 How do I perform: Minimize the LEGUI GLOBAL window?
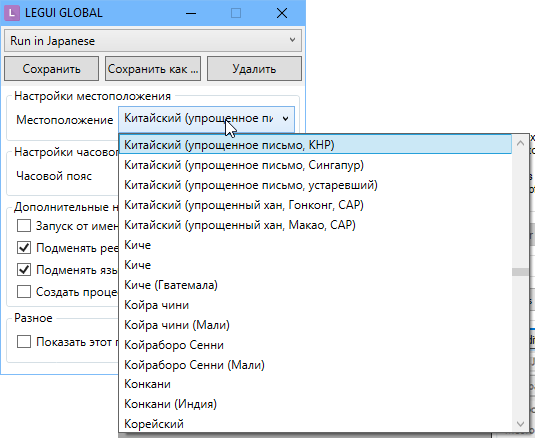click(x=191, y=13)
